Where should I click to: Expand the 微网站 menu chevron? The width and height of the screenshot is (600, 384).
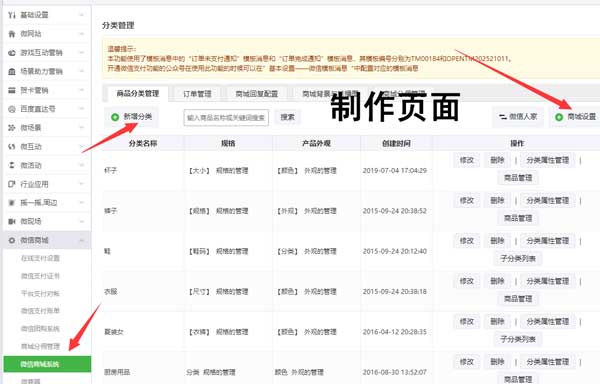(82, 34)
